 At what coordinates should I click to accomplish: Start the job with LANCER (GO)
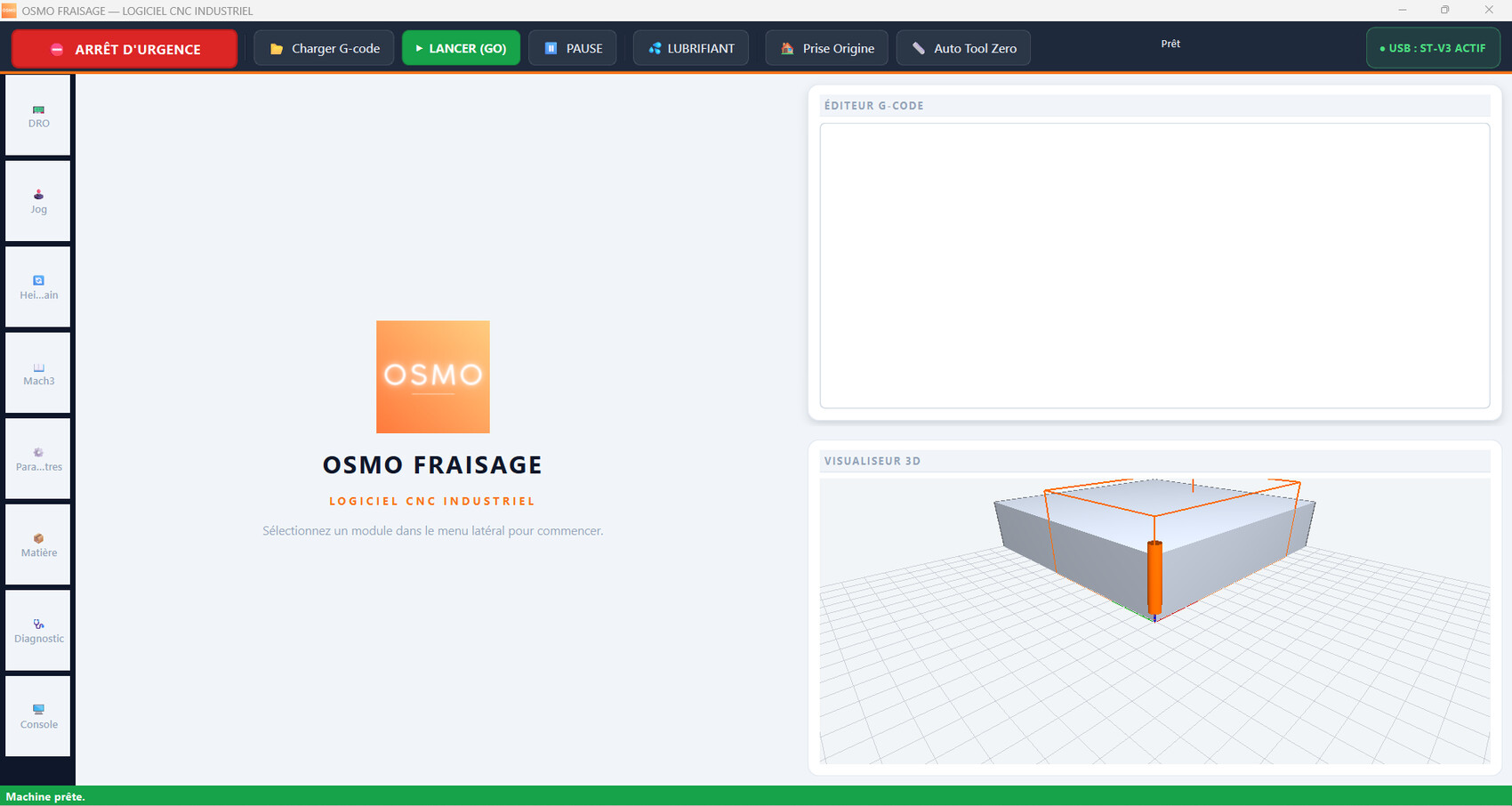[x=461, y=48]
